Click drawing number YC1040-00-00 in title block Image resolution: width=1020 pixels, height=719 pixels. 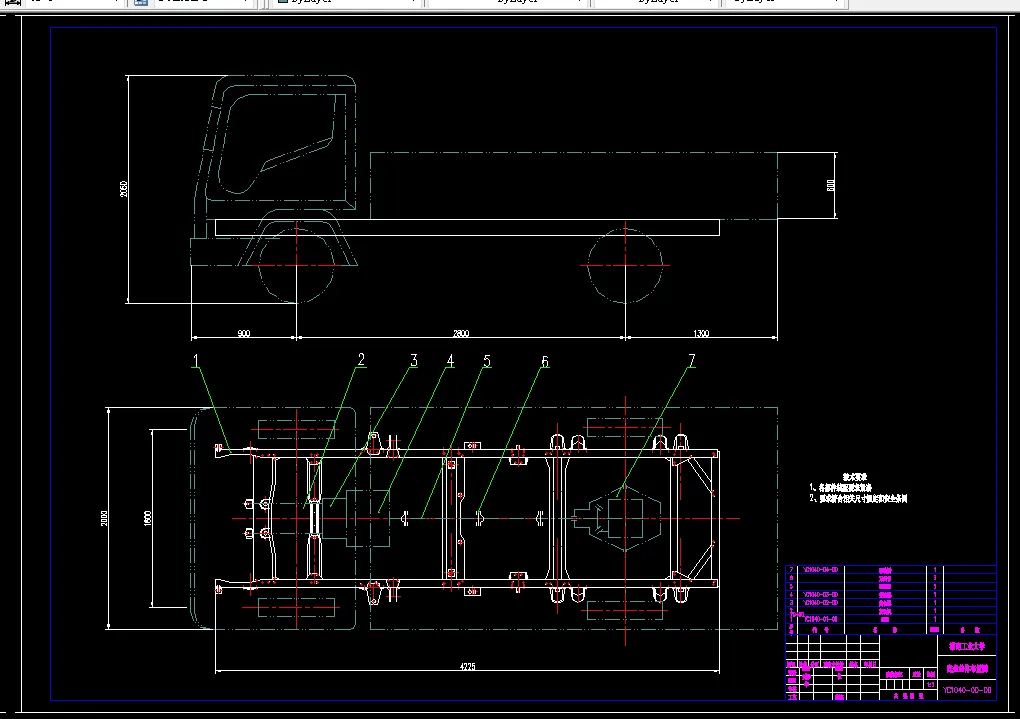pyautogui.click(x=967, y=690)
